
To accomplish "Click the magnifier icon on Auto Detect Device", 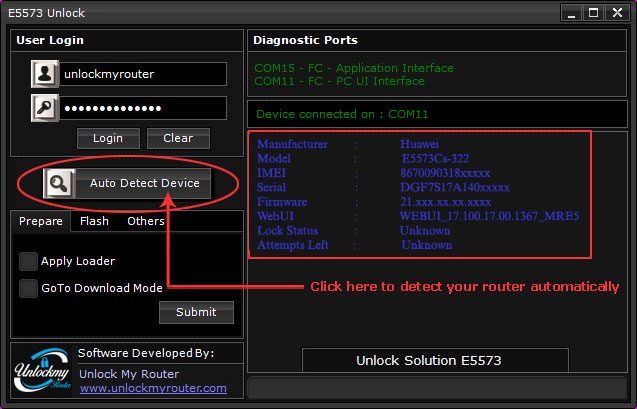I will point(59,184).
